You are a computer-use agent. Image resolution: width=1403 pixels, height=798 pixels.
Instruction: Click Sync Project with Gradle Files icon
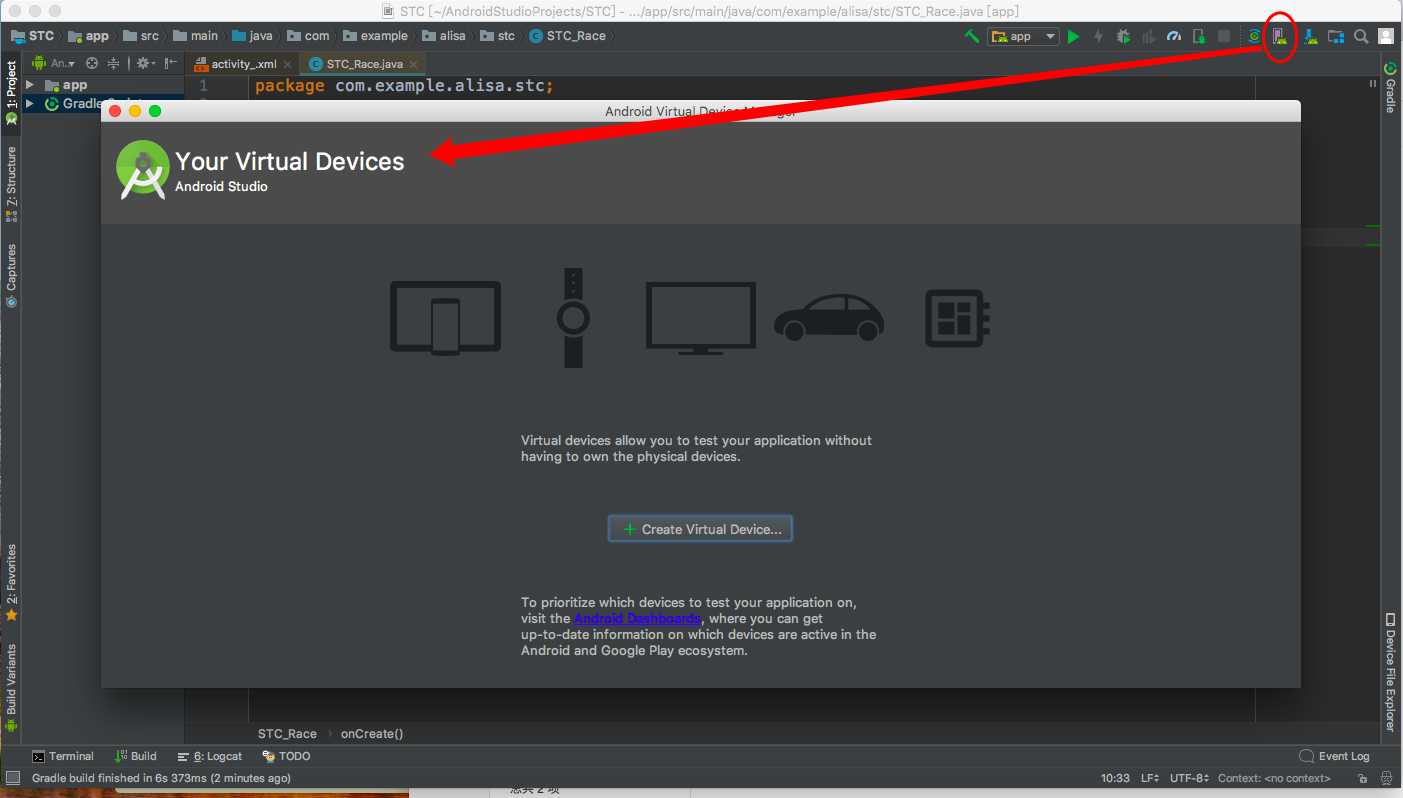pyautogui.click(x=1254, y=36)
